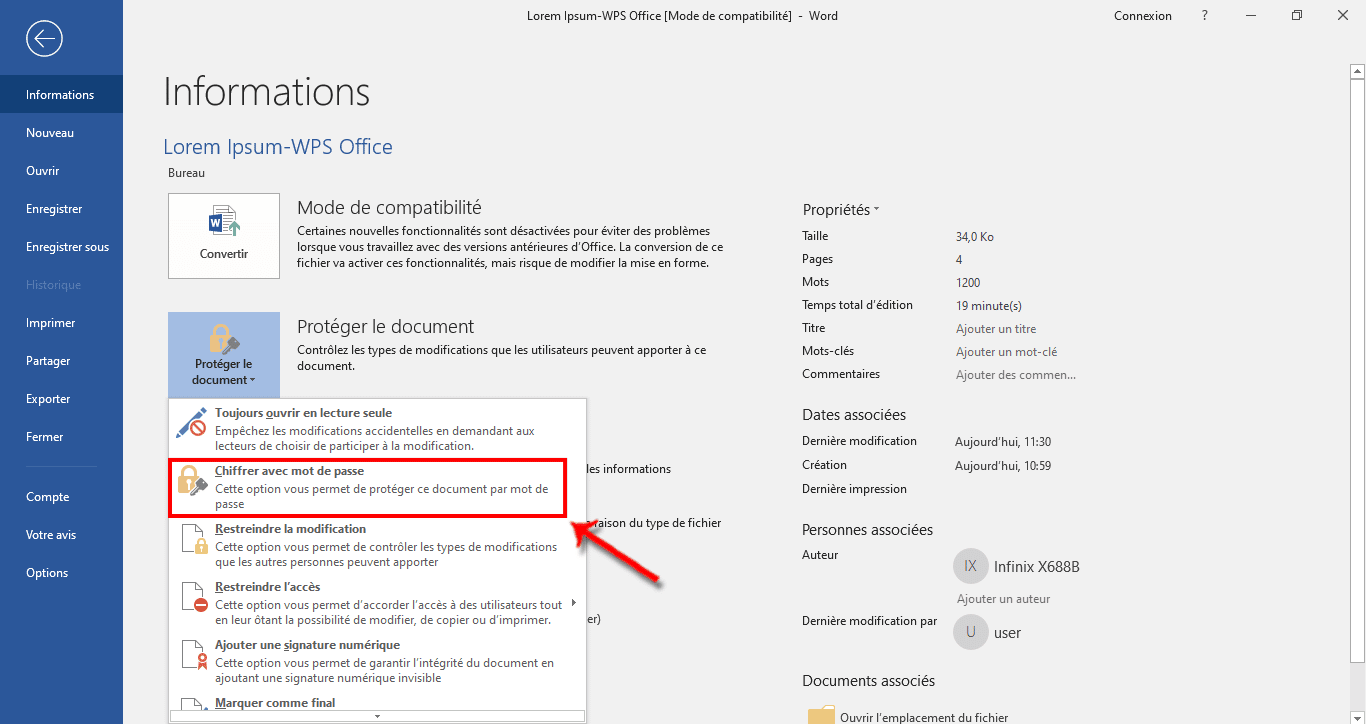Click the lock and key icon for Chiffrer
1366x724 pixels.
[191, 481]
